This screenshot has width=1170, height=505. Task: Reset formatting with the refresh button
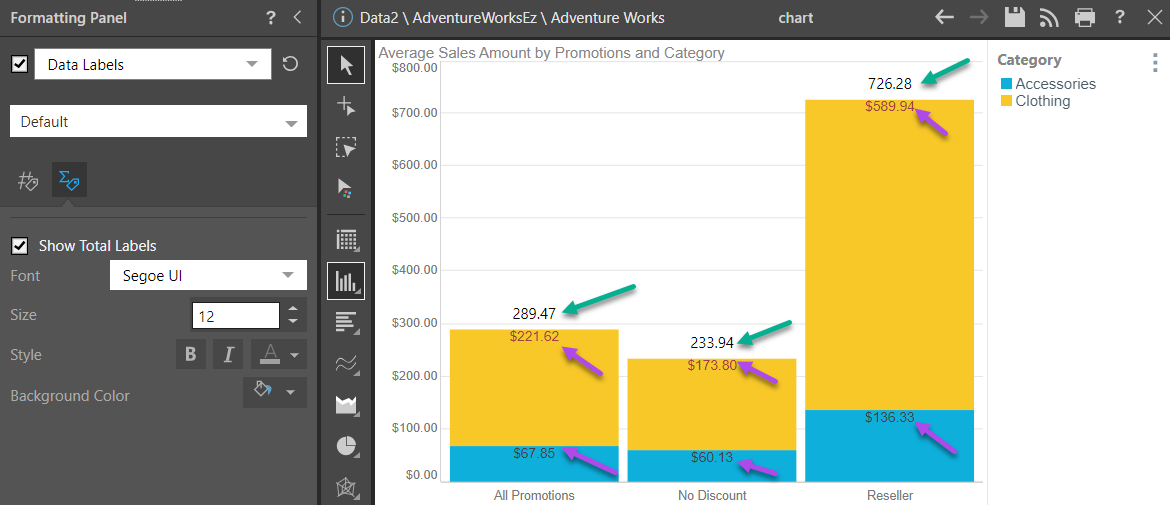pos(290,64)
